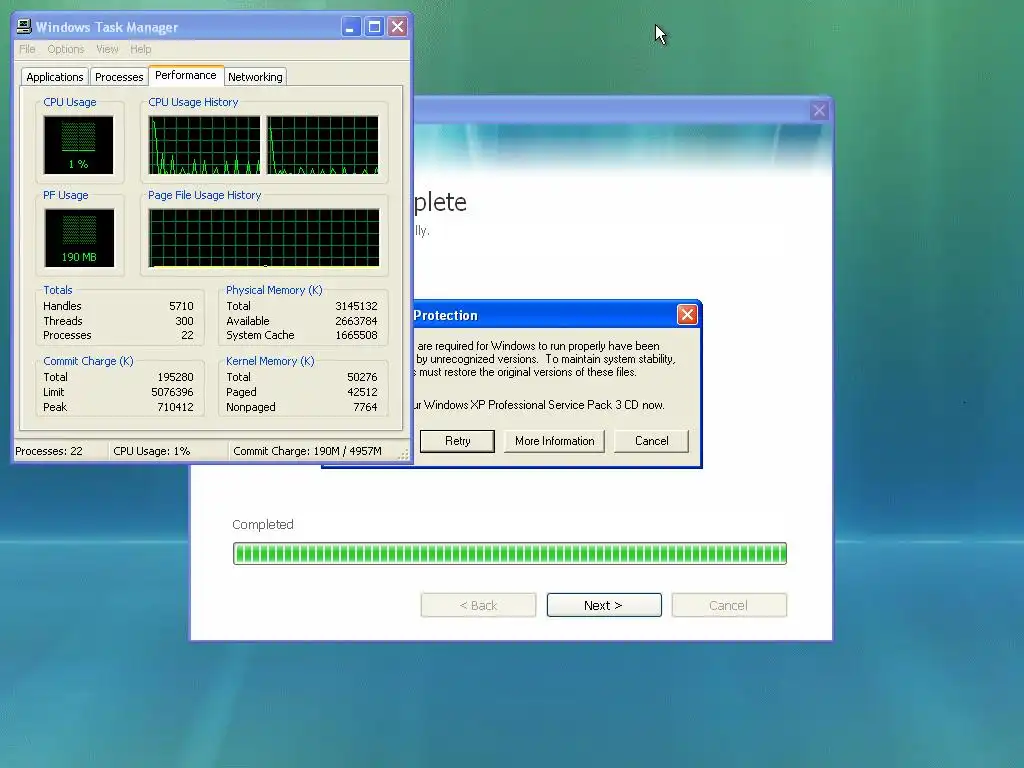Click Retry in the File Protection dialog
The width and height of the screenshot is (1024, 768).
coord(457,441)
